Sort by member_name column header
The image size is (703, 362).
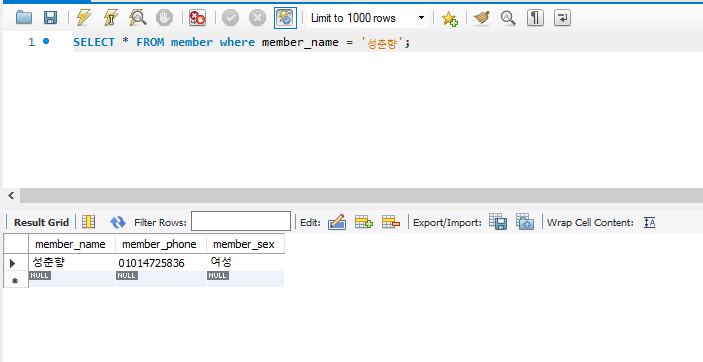pyautogui.click(x=72, y=244)
